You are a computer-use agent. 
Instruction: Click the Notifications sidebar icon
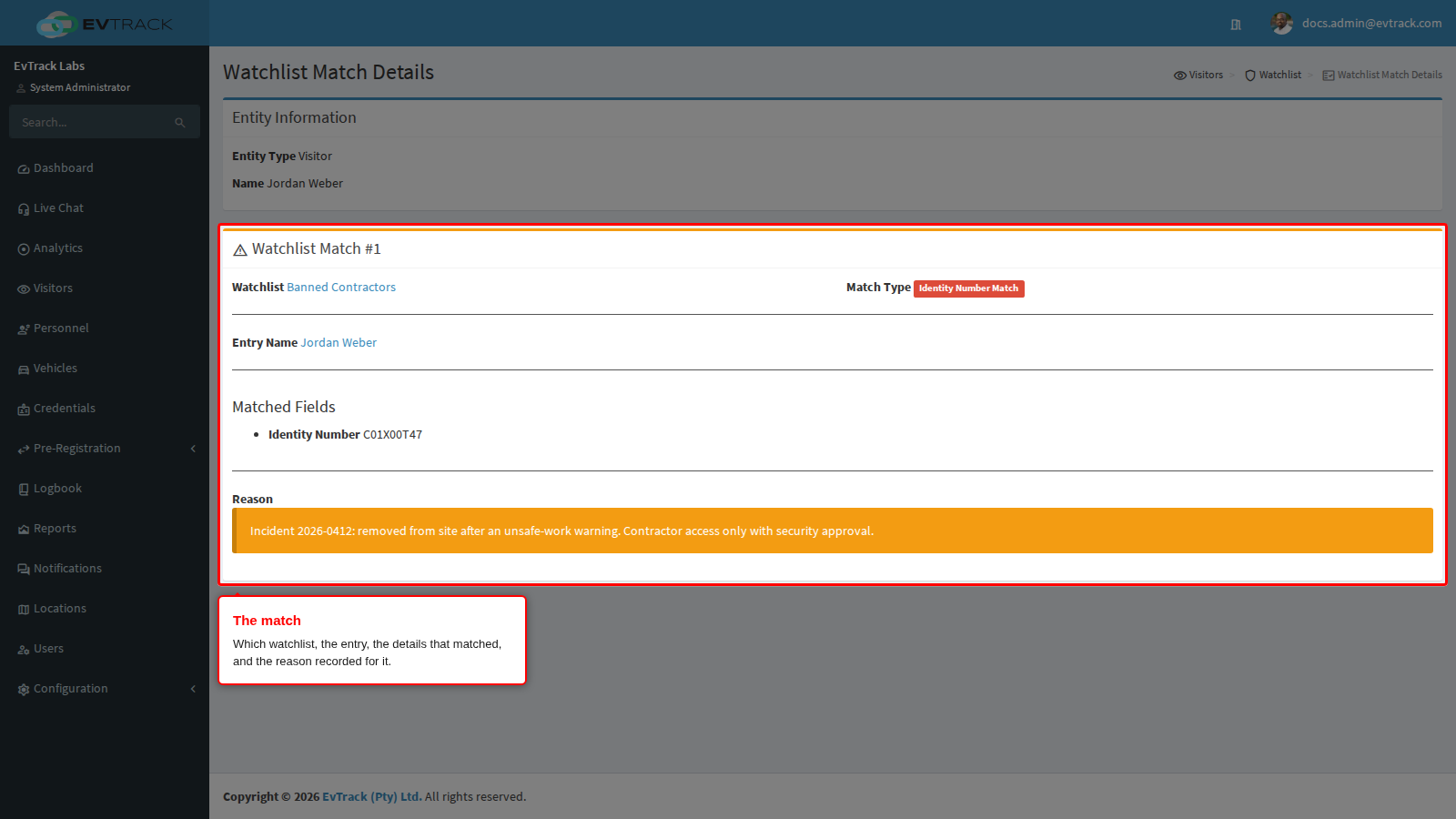[24, 570]
